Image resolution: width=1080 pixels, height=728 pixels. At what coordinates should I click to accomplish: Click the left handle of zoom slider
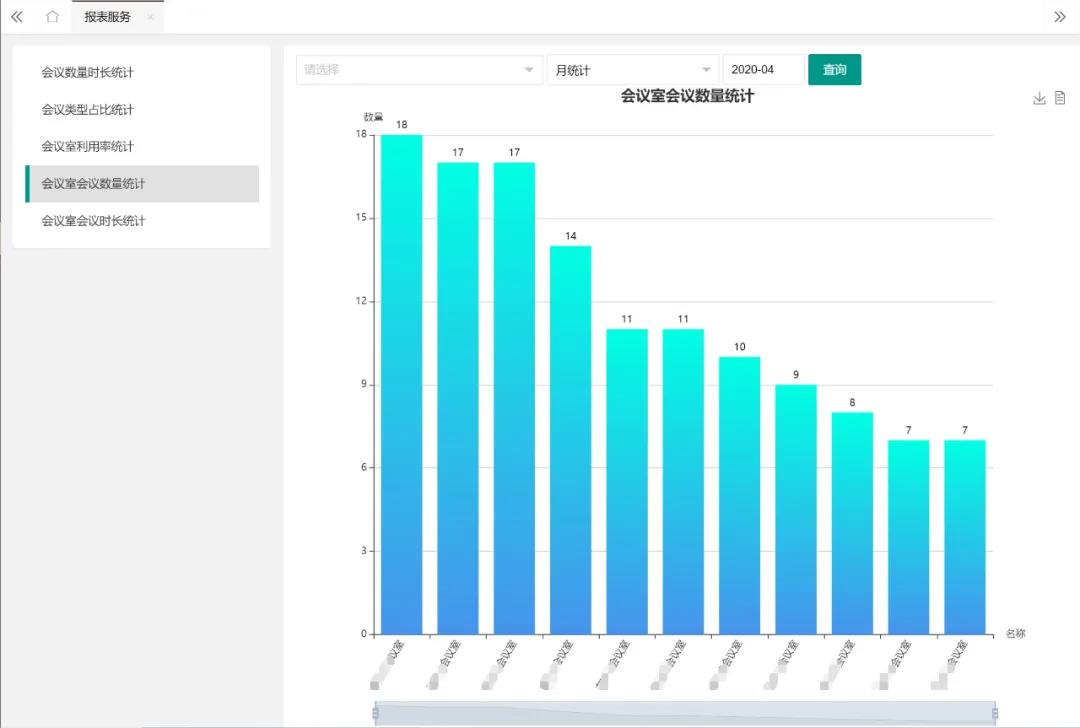coord(376,712)
